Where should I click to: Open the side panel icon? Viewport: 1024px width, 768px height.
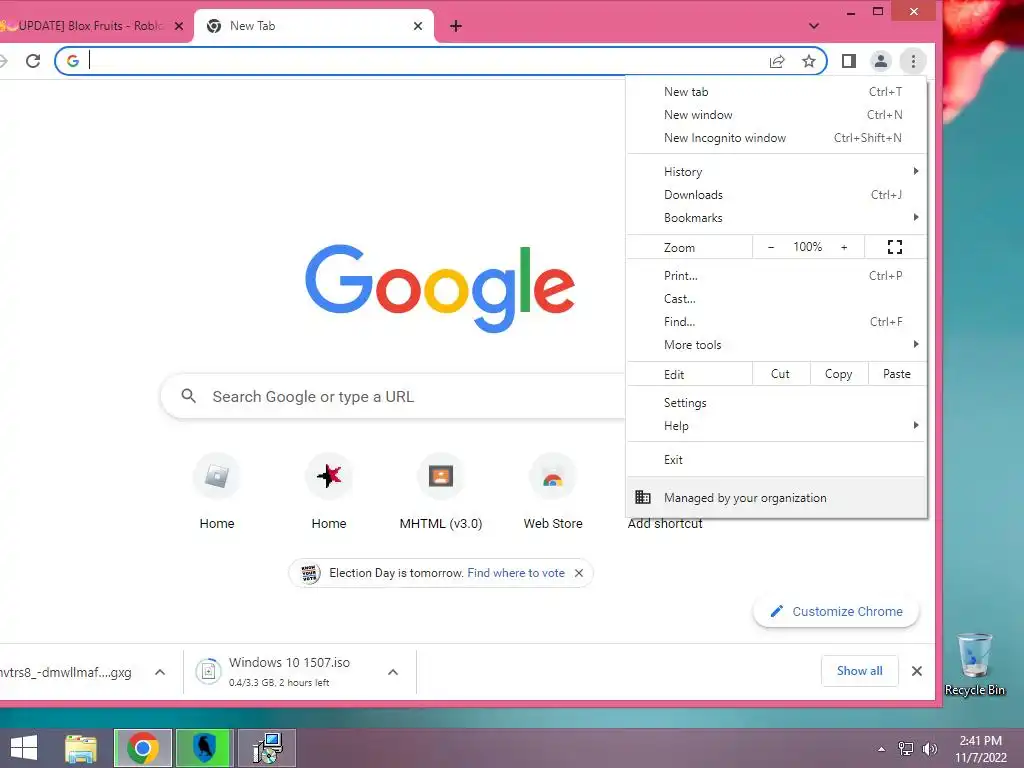click(x=848, y=61)
